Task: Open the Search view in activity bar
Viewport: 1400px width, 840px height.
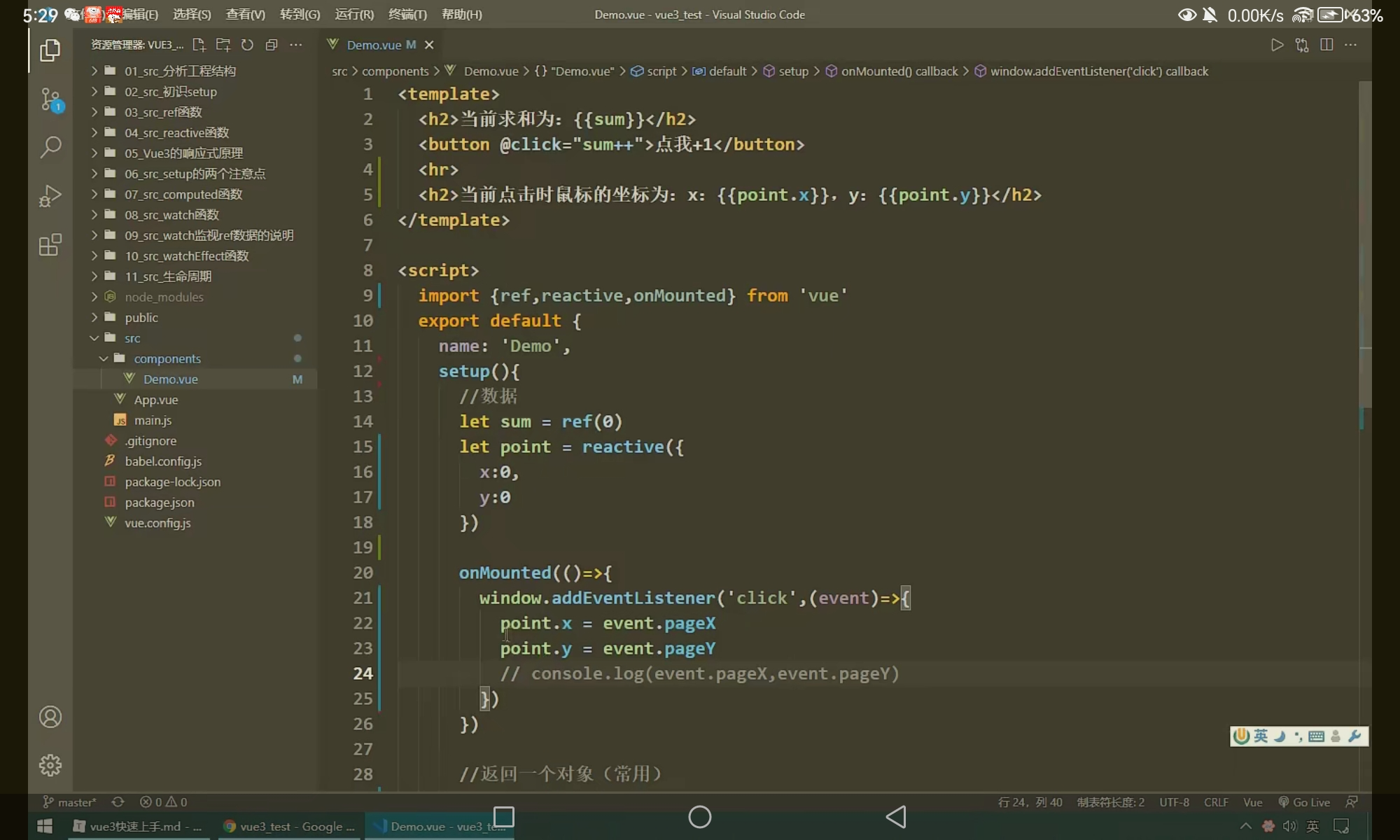Action: 50,147
